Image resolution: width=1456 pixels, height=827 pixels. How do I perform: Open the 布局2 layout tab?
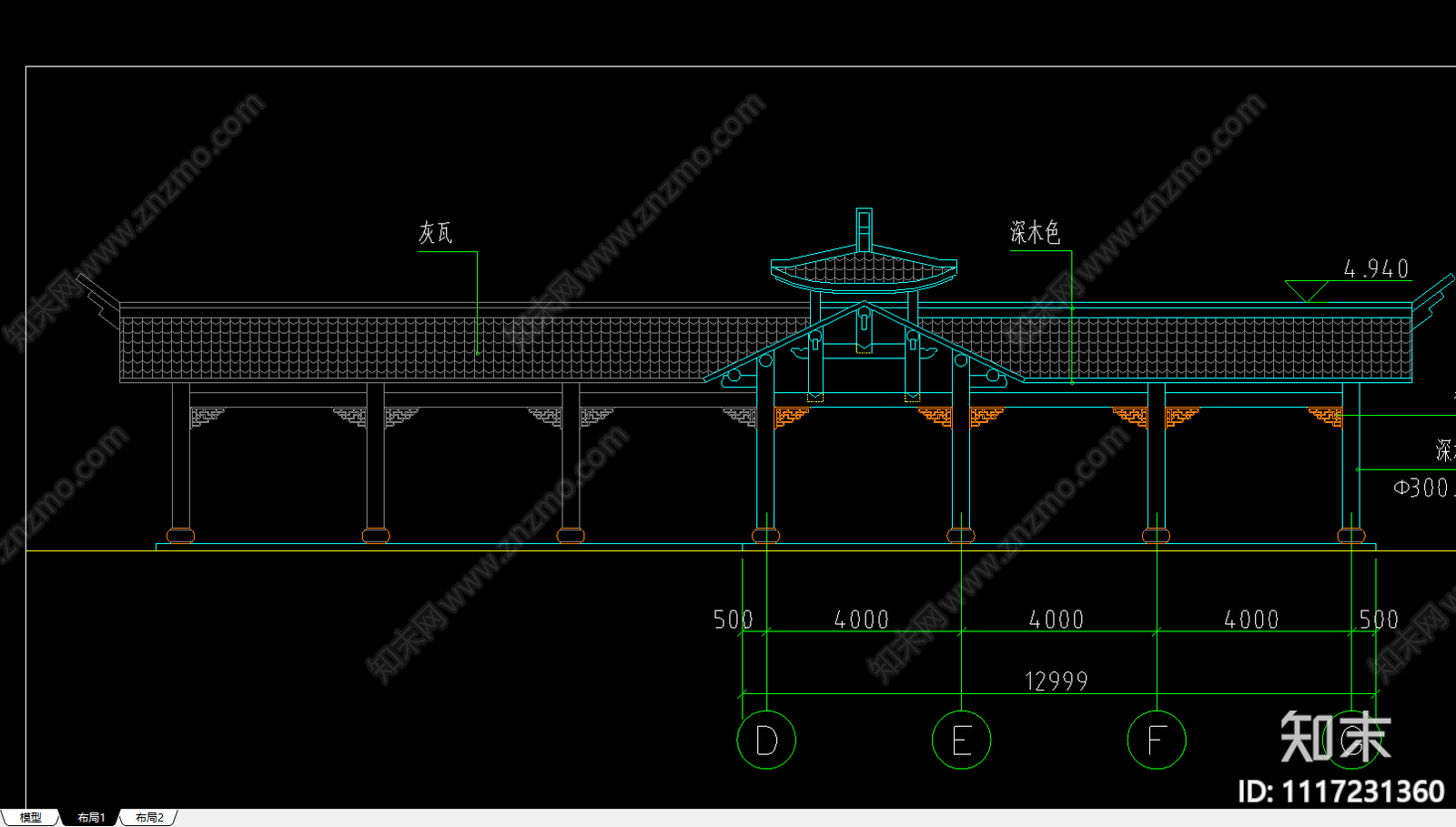pyautogui.click(x=149, y=818)
